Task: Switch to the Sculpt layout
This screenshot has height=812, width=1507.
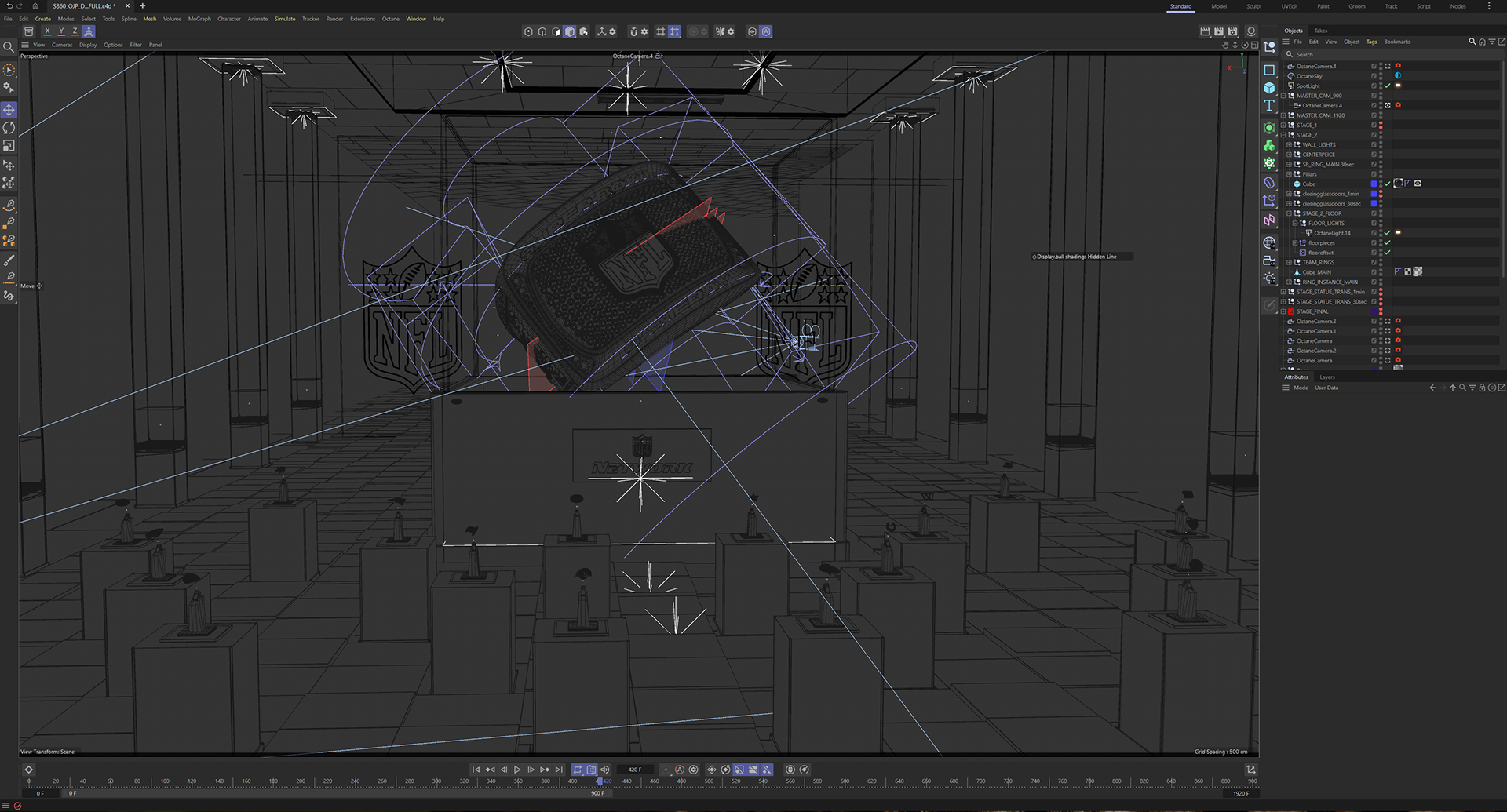Action: coord(1254,6)
